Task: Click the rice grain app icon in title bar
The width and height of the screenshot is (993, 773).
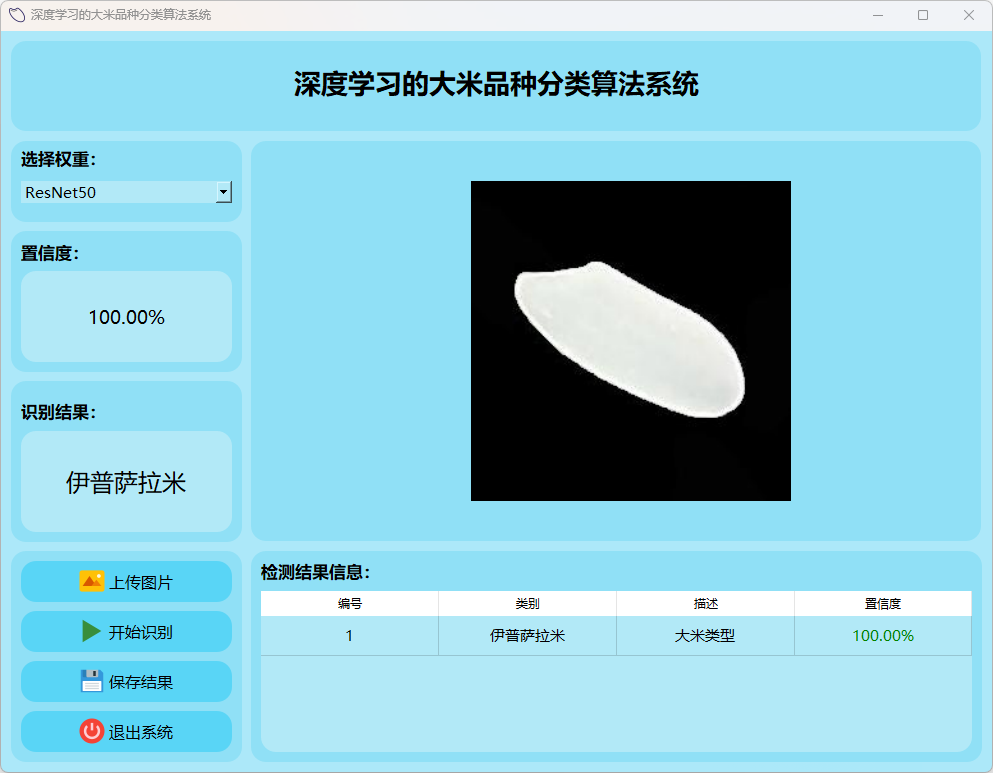Action: coord(16,15)
